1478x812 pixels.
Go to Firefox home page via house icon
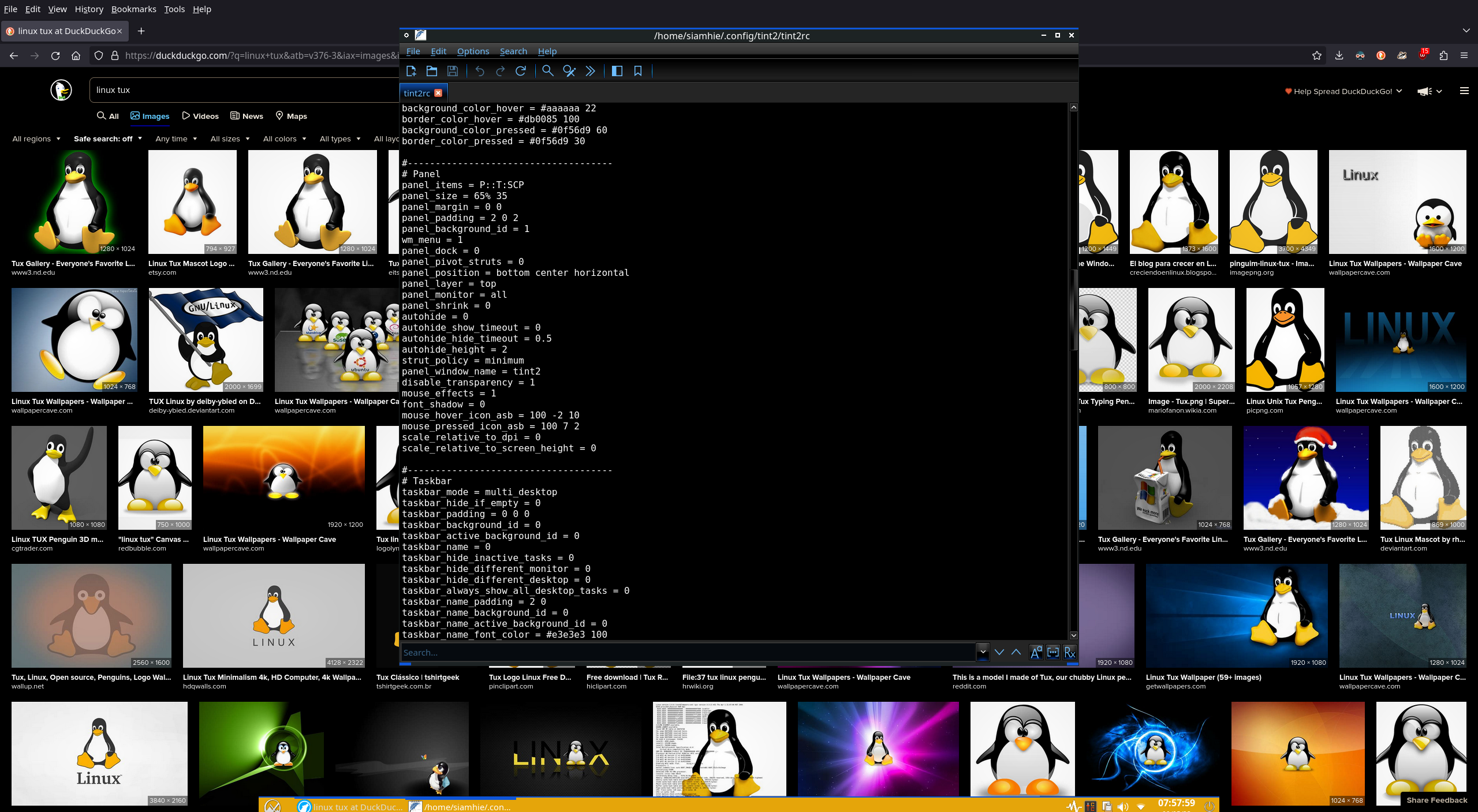pos(76,55)
